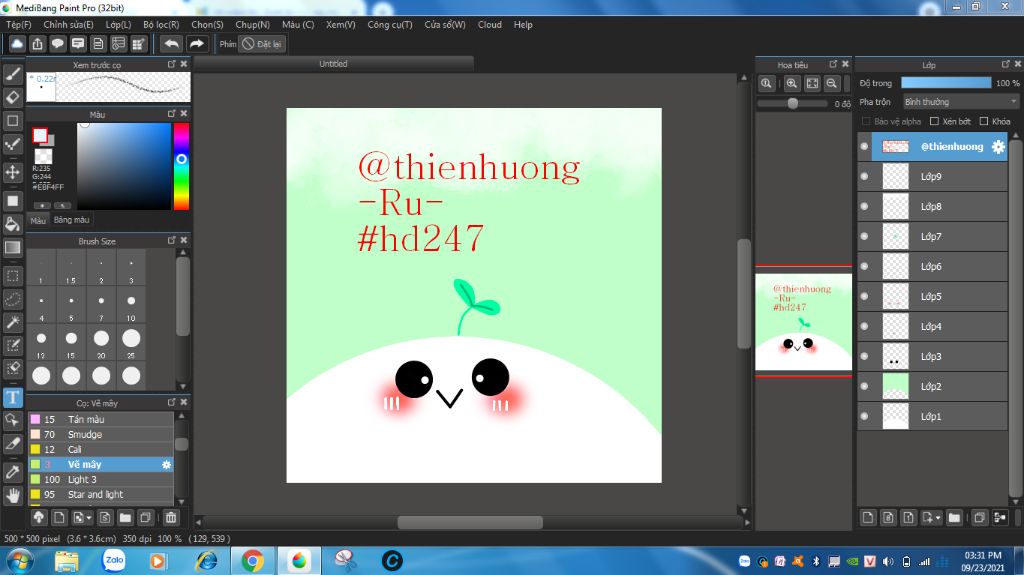
Task: Hide the Lớp5 layer
Action: (x=865, y=296)
